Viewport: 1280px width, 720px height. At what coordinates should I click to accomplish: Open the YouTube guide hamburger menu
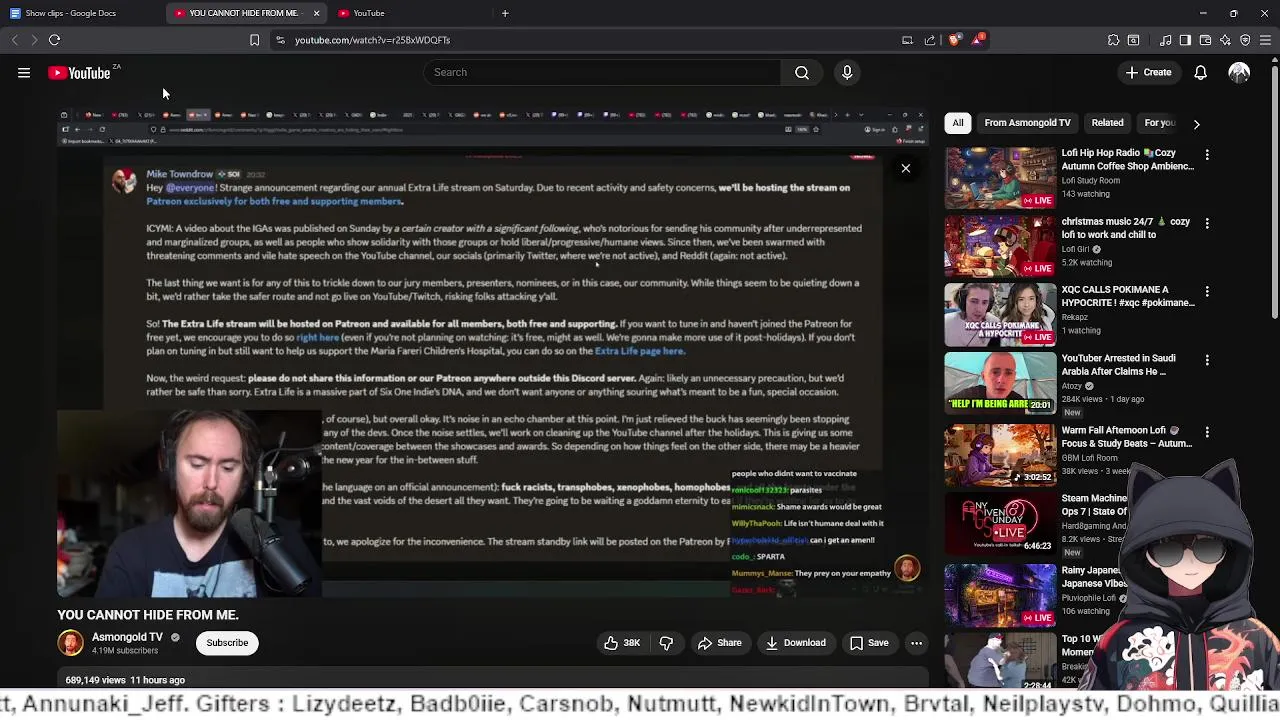pyautogui.click(x=24, y=72)
